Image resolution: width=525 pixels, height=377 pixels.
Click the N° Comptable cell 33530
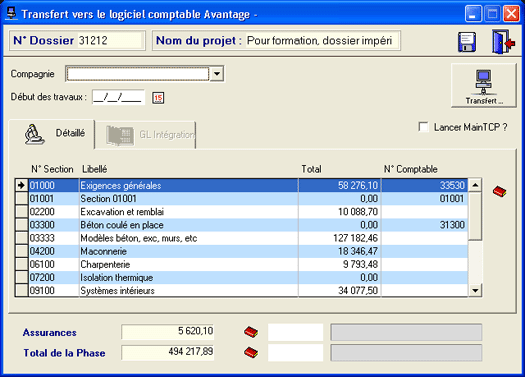pyautogui.click(x=424, y=185)
